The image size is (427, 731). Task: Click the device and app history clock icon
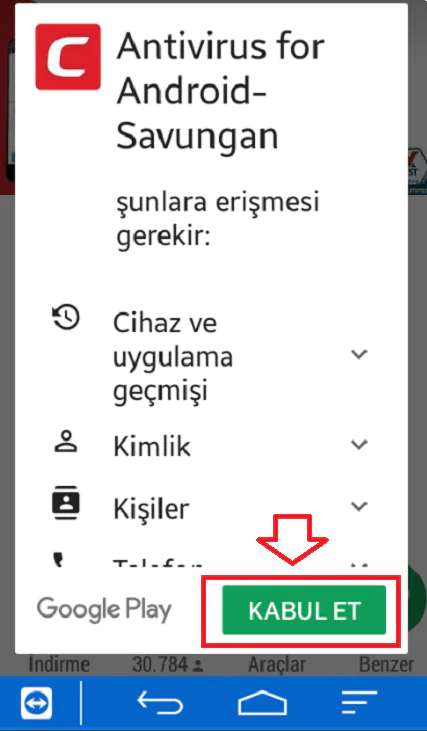point(66,317)
